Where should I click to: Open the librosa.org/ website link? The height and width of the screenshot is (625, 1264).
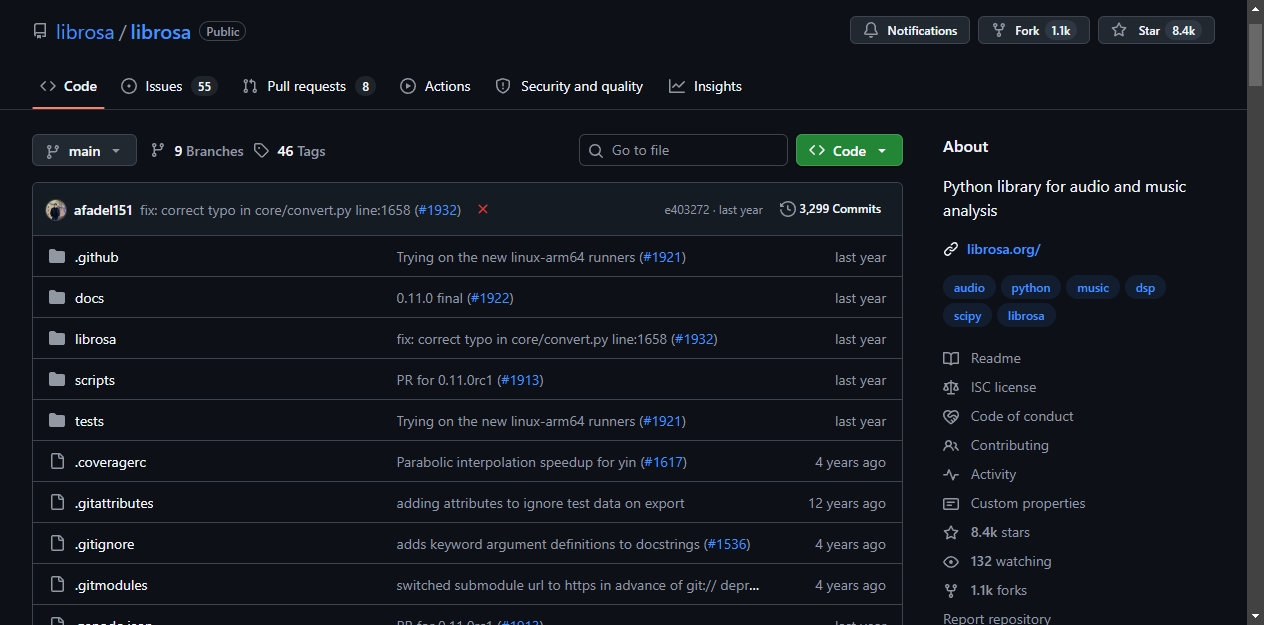coord(1003,249)
